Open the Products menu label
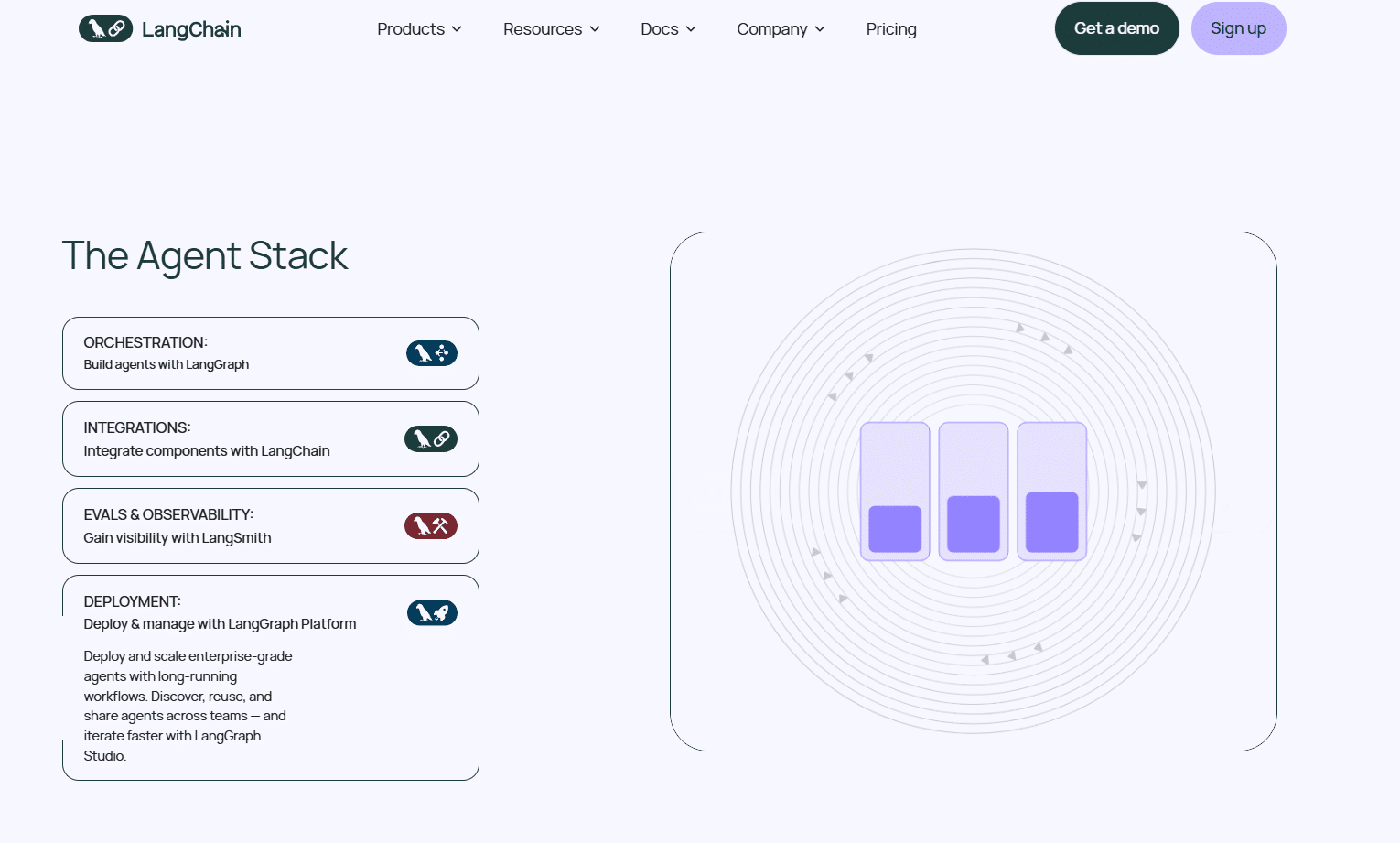The height and width of the screenshot is (843, 1400). [411, 29]
